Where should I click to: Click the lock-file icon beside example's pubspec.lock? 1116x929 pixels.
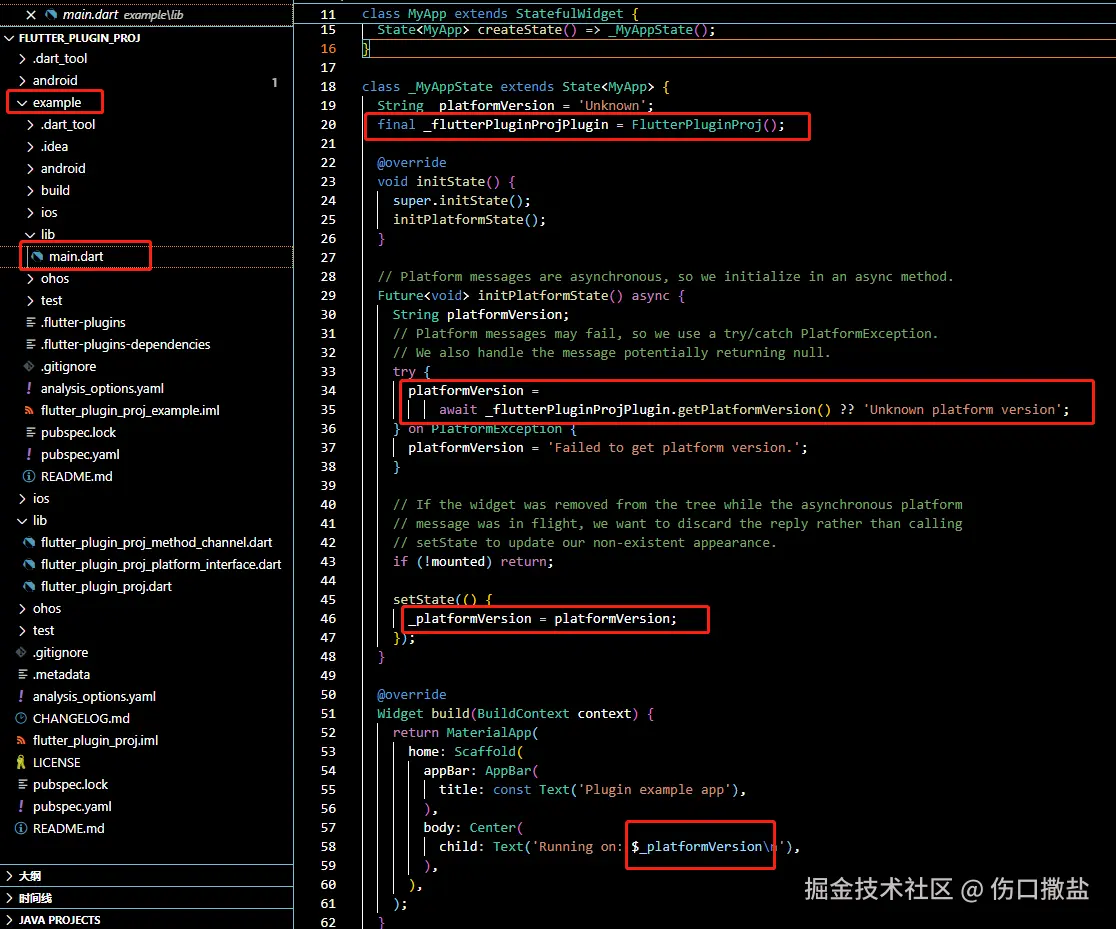(x=30, y=432)
